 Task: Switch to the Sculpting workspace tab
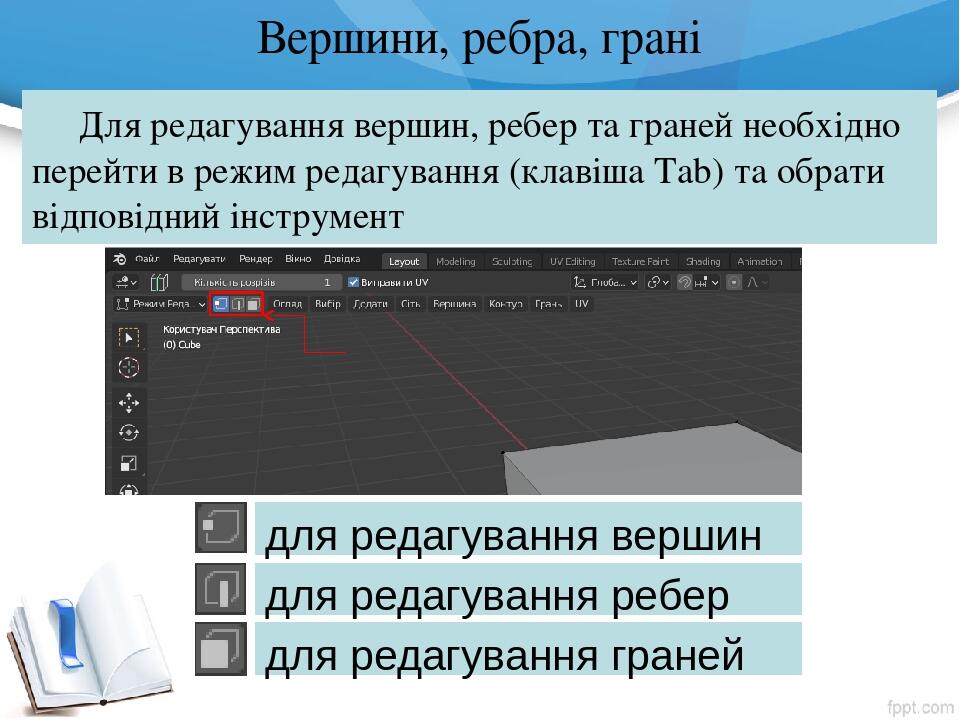(x=512, y=261)
